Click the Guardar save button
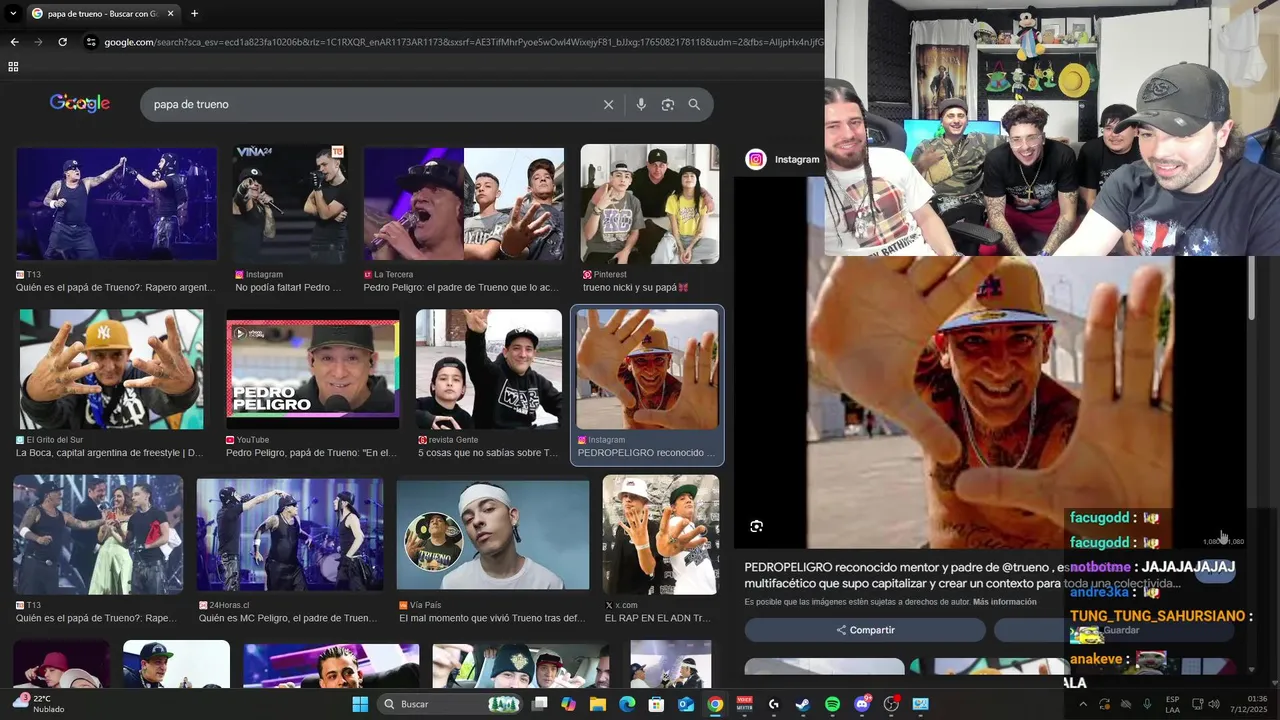The height and width of the screenshot is (720, 1280). 1113,630
